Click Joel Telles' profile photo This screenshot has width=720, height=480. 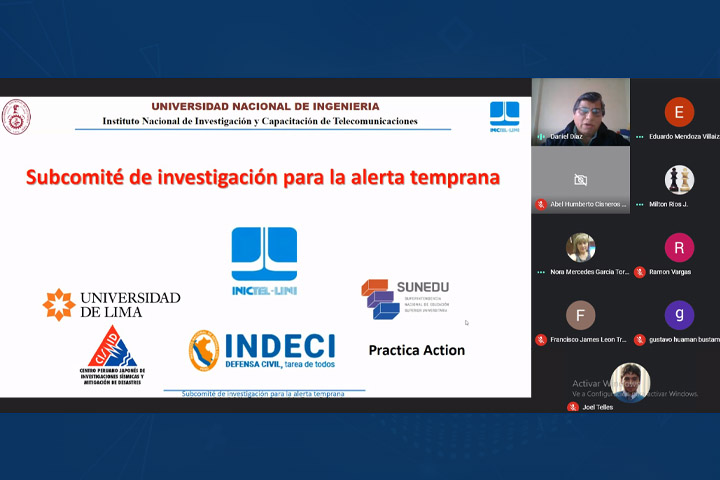coord(630,382)
